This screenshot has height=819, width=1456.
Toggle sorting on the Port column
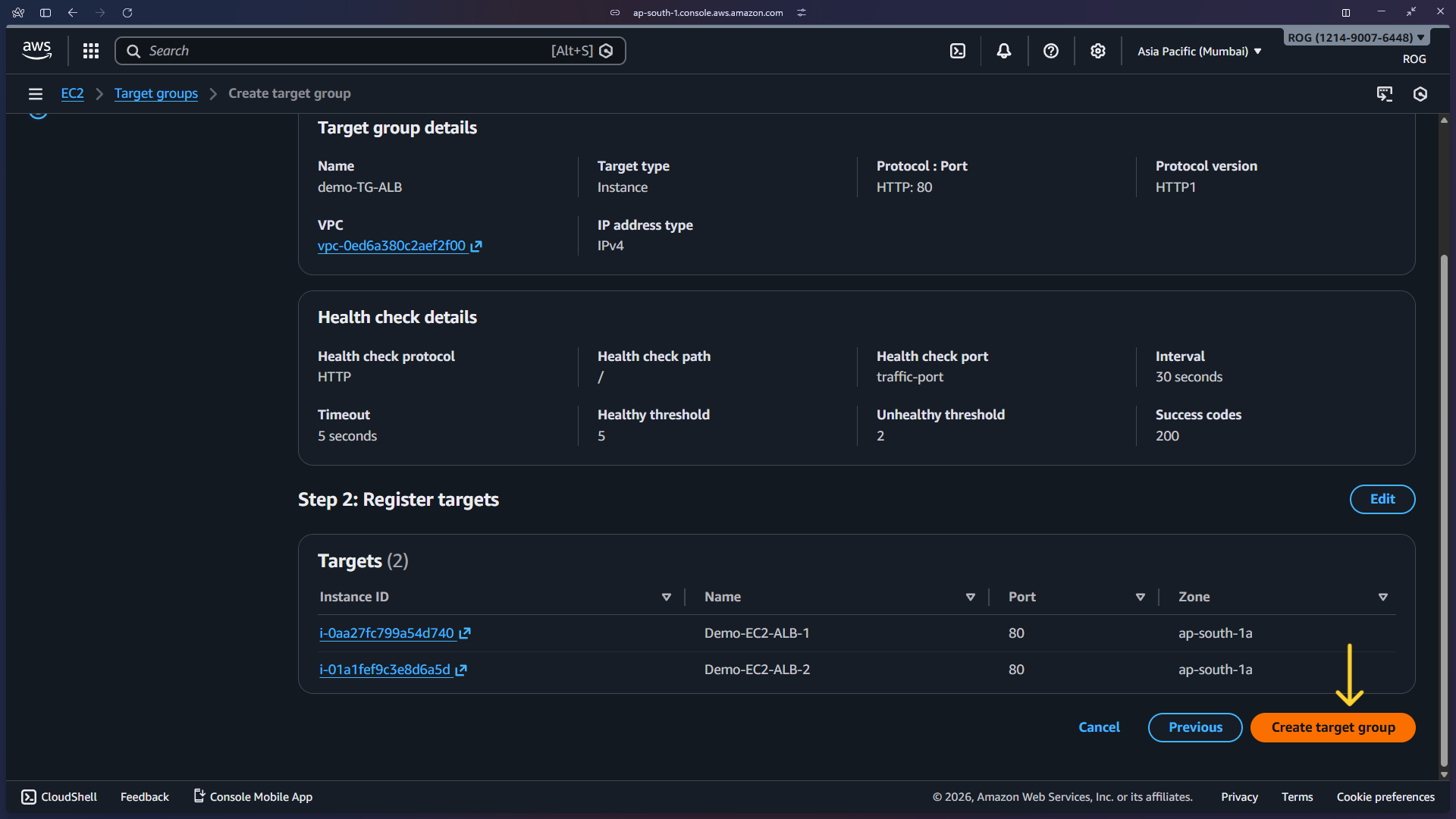pyautogui.click(x=1141, y=597)
